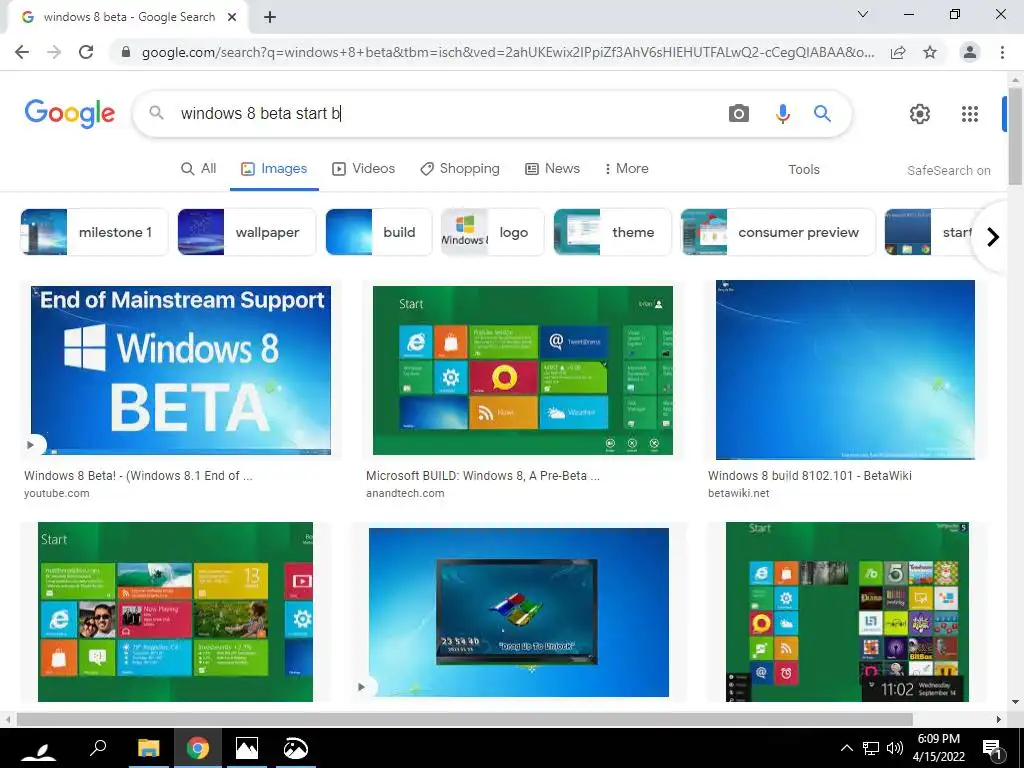Click the Chrome taskbar icon
Viewport: 1024px width, 768px height.
pos(198,748)
